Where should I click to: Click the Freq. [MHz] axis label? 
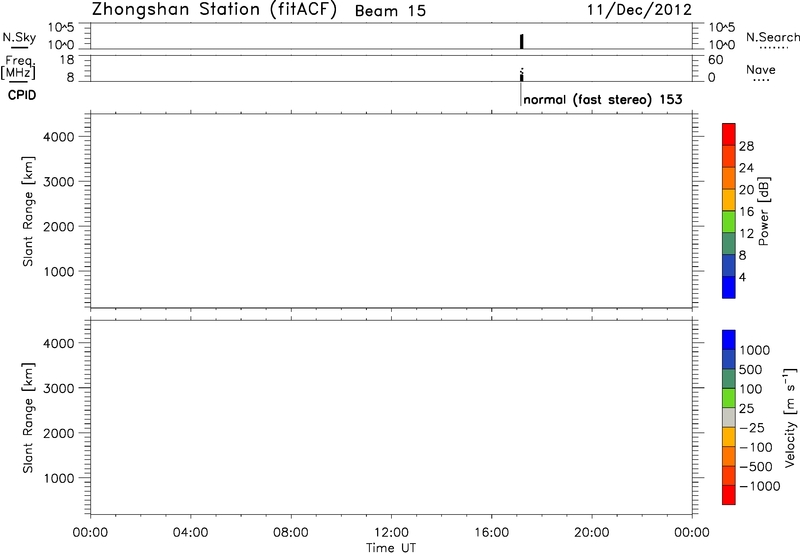pyautogui.click(x=19, y=67)
